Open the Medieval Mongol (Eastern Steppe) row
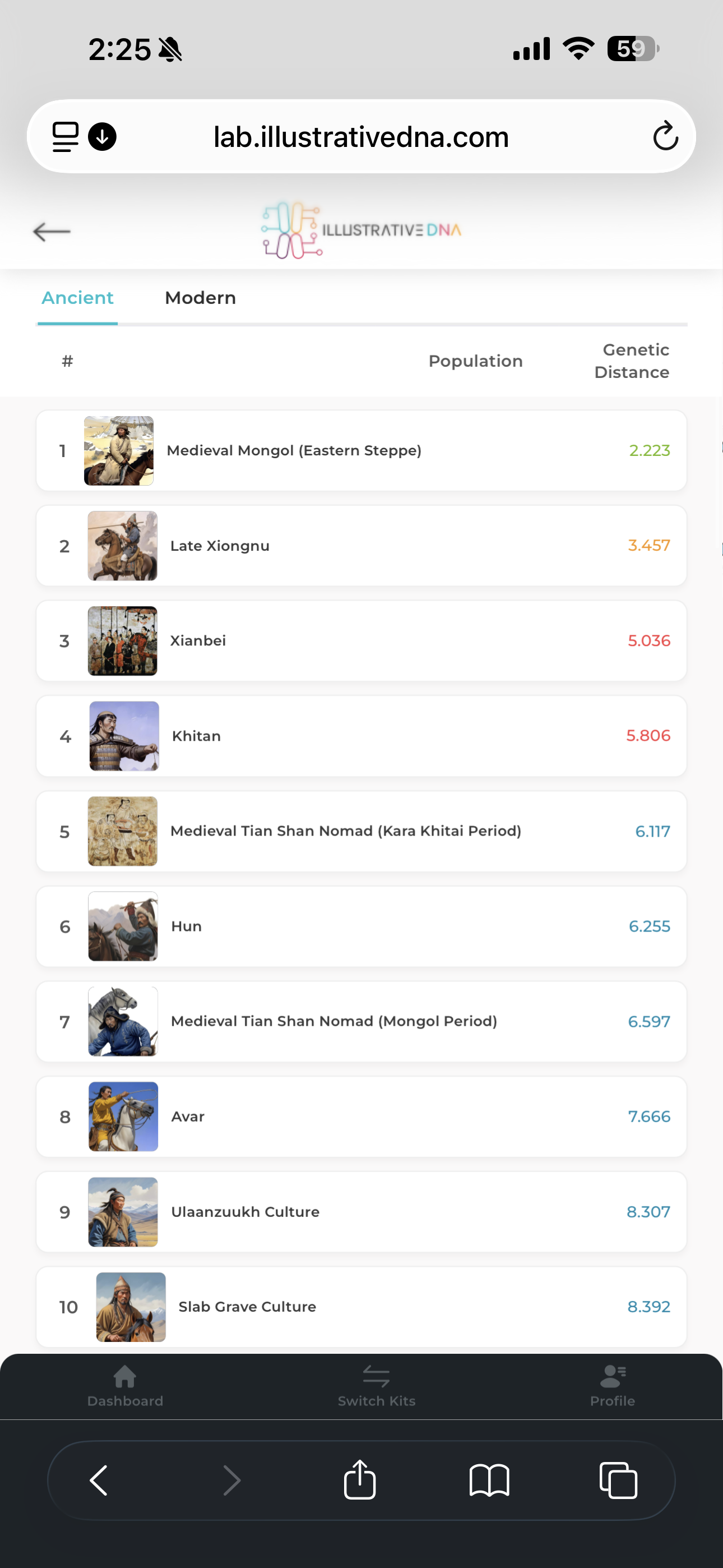This screenshot has height=1568, width=723. point(361,450)
